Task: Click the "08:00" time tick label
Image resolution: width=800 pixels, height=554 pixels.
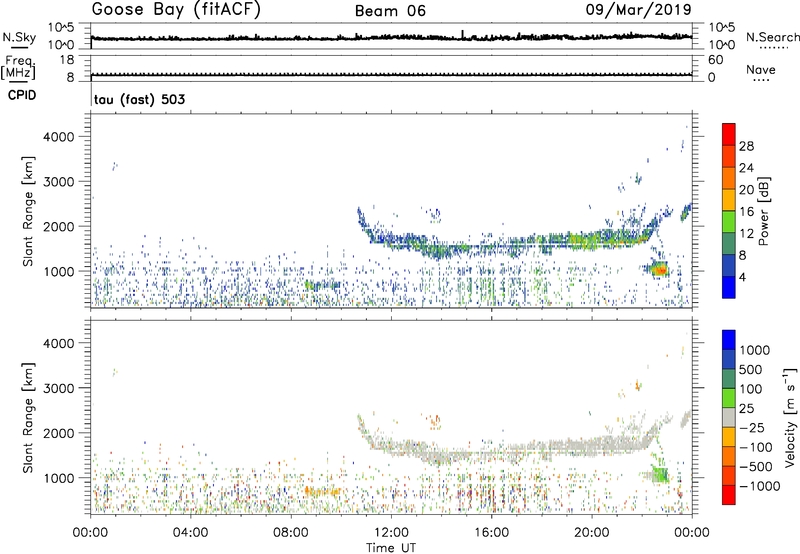Action: [x=290, y=533]
